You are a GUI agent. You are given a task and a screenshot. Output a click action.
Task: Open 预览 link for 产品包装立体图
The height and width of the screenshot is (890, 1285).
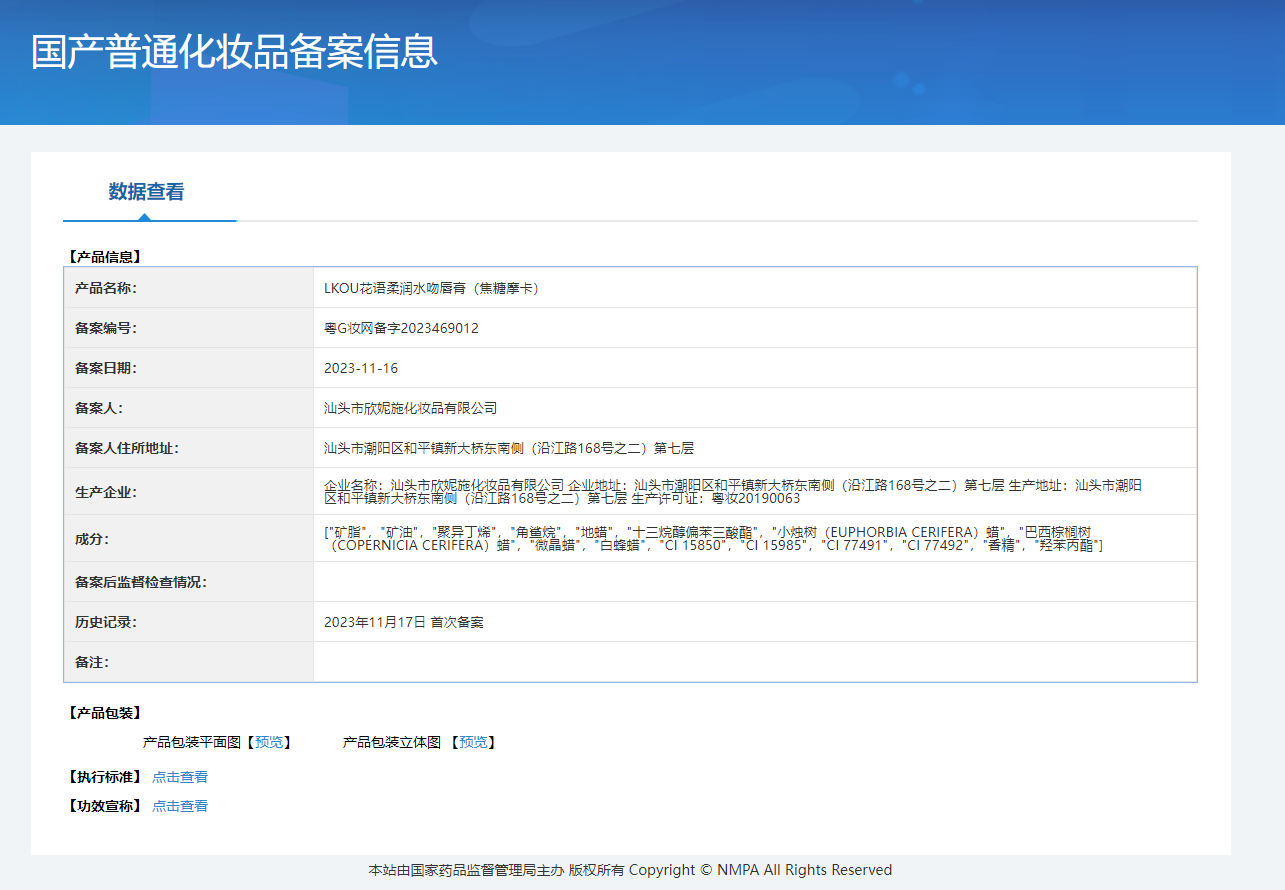[472, 742]
